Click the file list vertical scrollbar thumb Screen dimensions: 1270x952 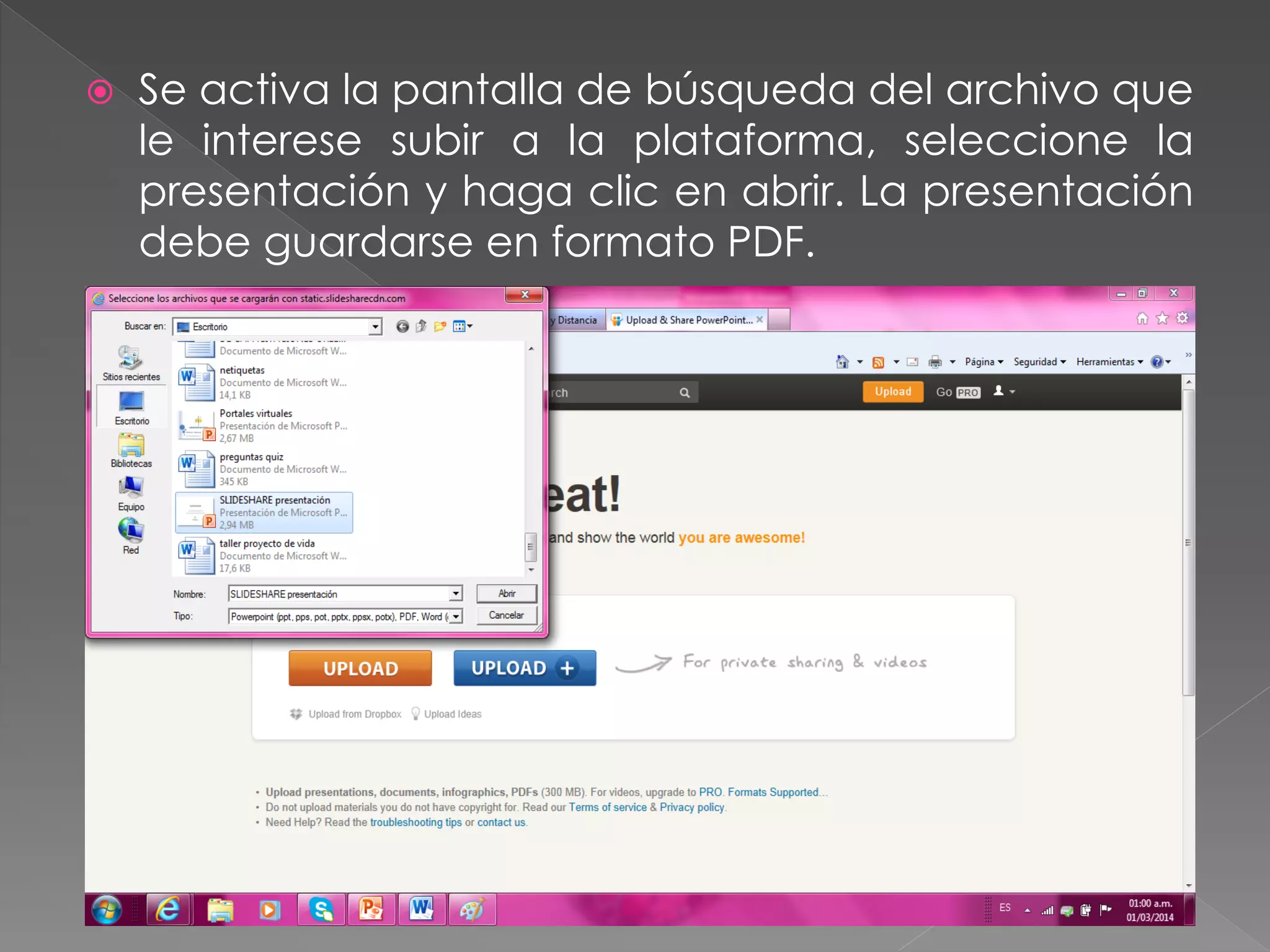[530, 547]
